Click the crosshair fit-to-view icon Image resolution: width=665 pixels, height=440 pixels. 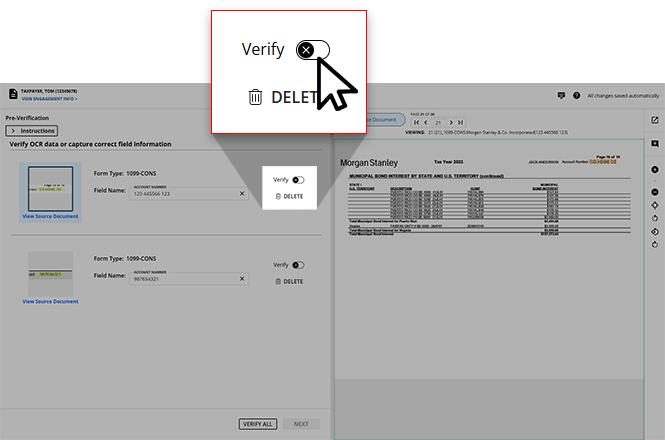coord(655,205)
